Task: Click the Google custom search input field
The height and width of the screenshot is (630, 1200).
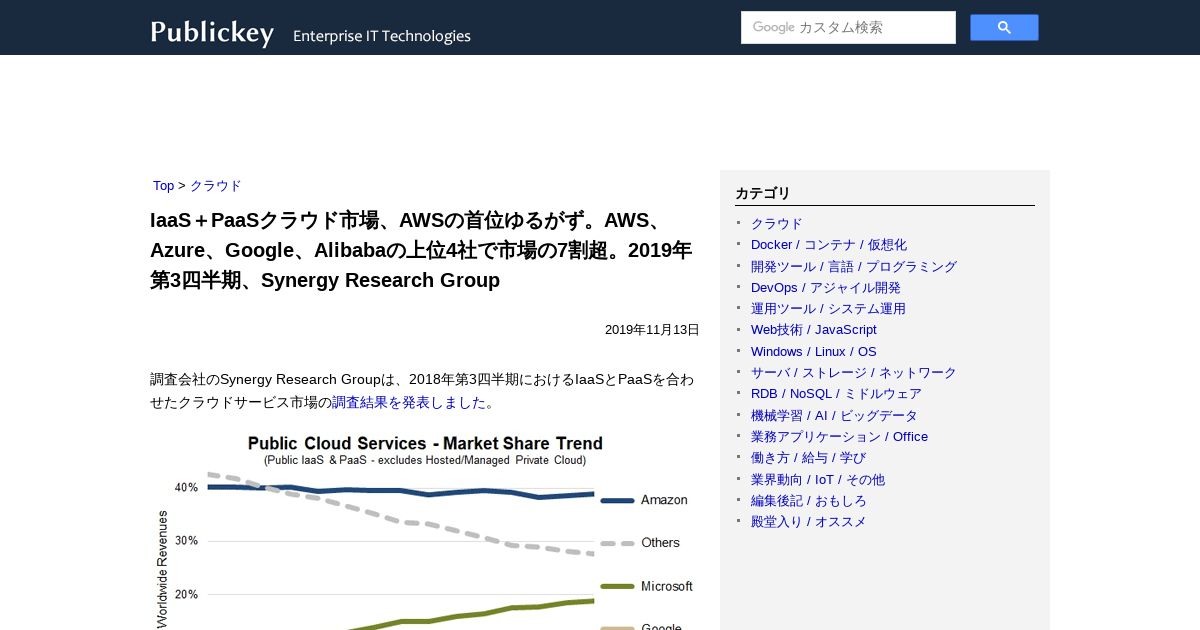Action: 848,28
